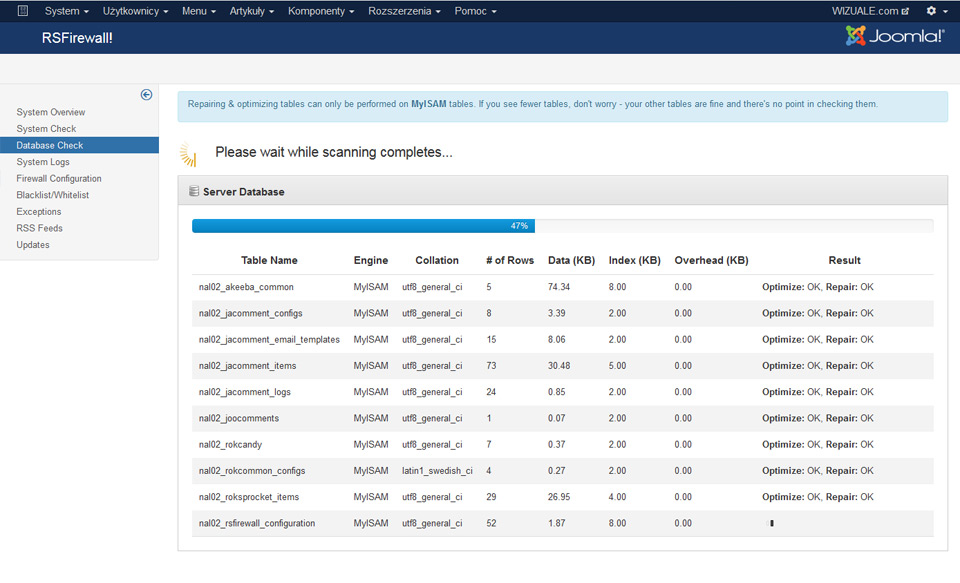Click the Server Database panel heading
Viewport: 960px width, 583px height.
(244, 192)
